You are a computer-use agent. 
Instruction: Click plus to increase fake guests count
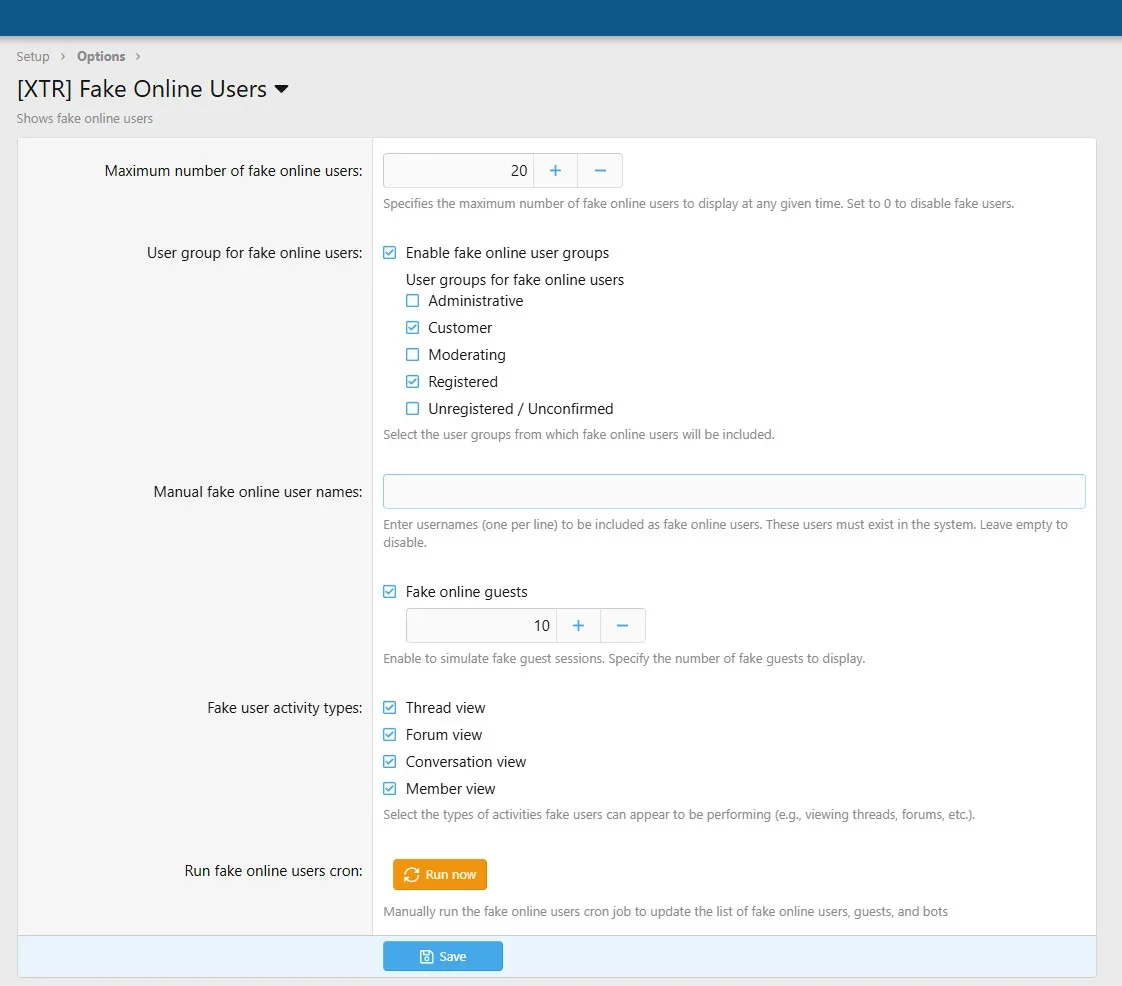(x=578, y=626)
